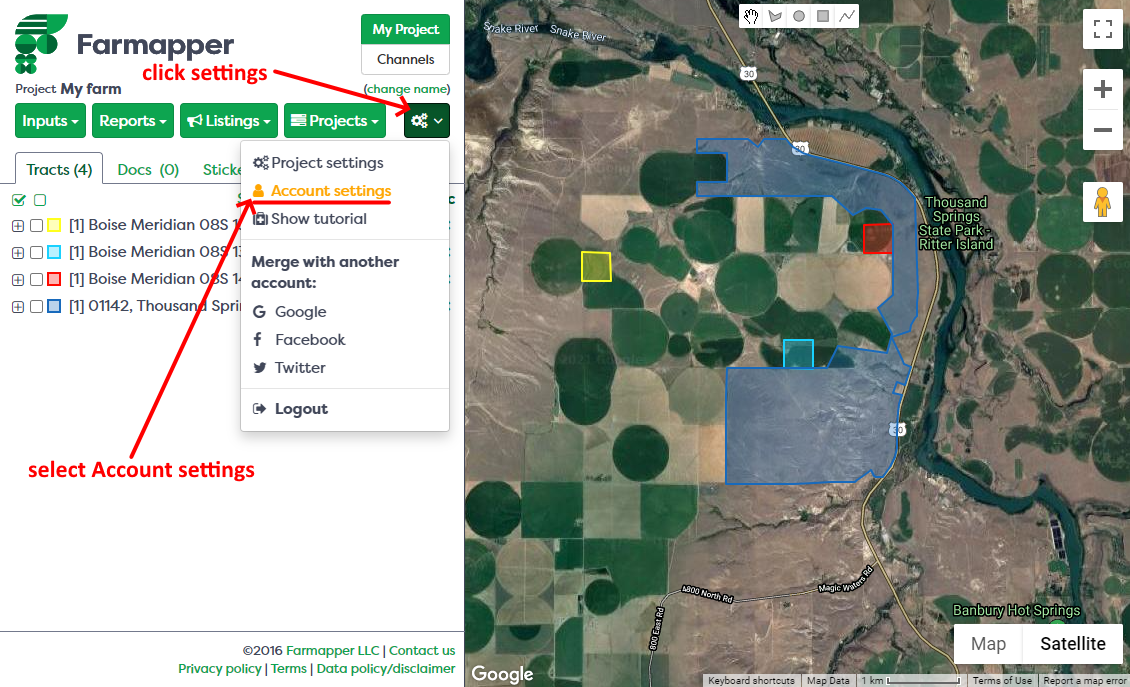Expand the red Boise Meridian tract row
Screen dimensions: 1130x687
coord(18,280)
